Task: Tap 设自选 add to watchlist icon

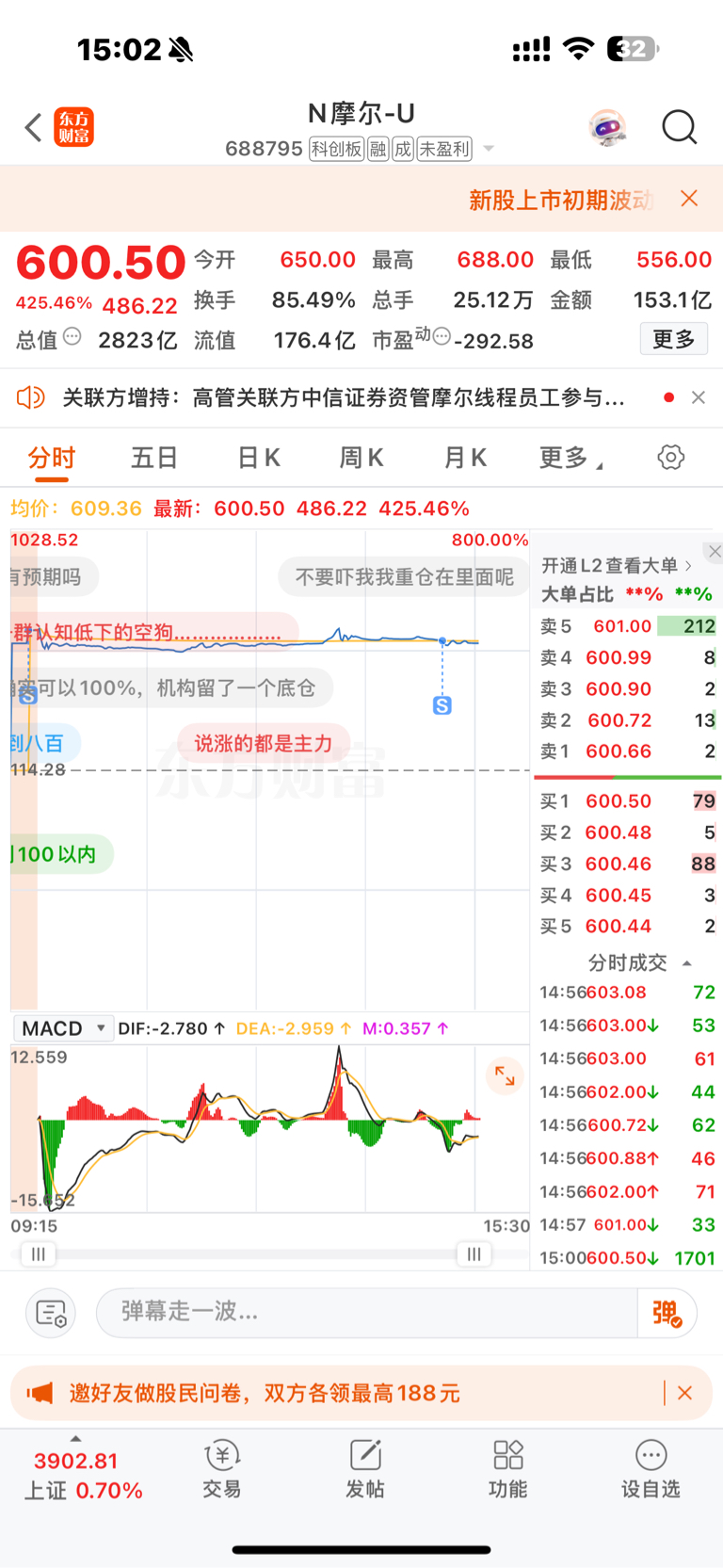Action: [x=651, y=1469]
